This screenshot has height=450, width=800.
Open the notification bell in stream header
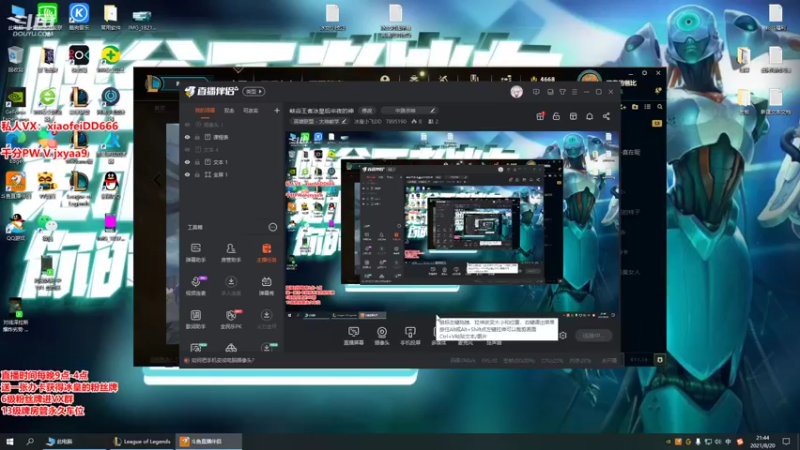(x=589, y=116)
